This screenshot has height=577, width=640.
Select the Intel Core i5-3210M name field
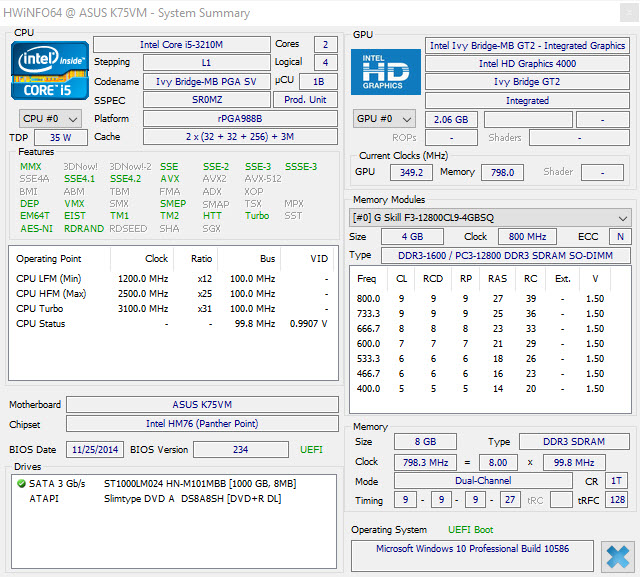182,44
